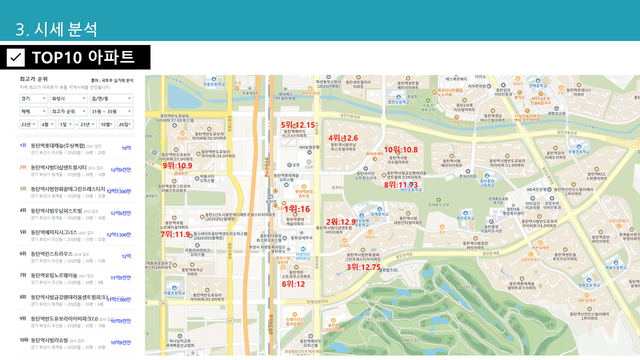The width and height of the screenshot is (640, 360).
Task: Open the 최고가 순위 sort dropdown
Action: click(x=69, y=111)
